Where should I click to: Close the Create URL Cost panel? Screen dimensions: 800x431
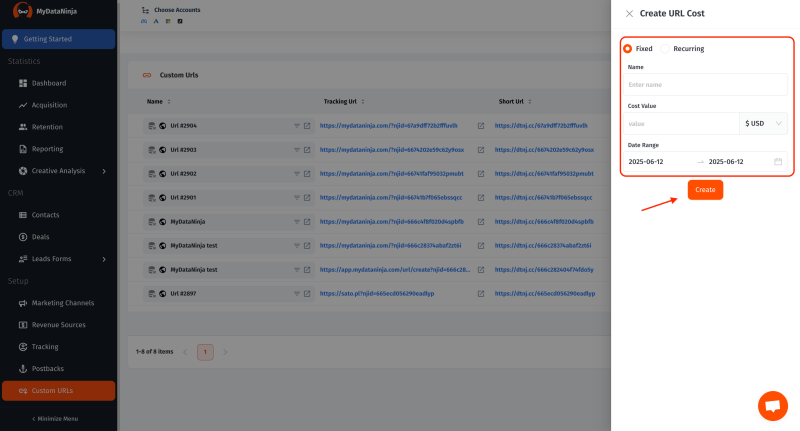[x=629, y=14]
